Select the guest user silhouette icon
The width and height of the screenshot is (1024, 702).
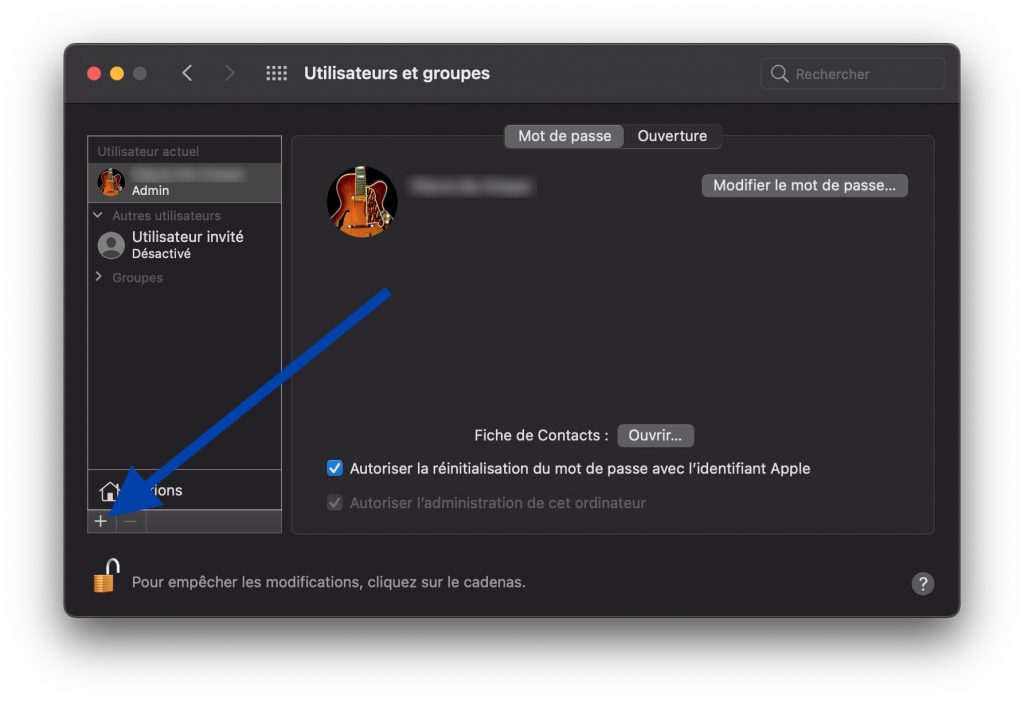(x=111, y=245)
